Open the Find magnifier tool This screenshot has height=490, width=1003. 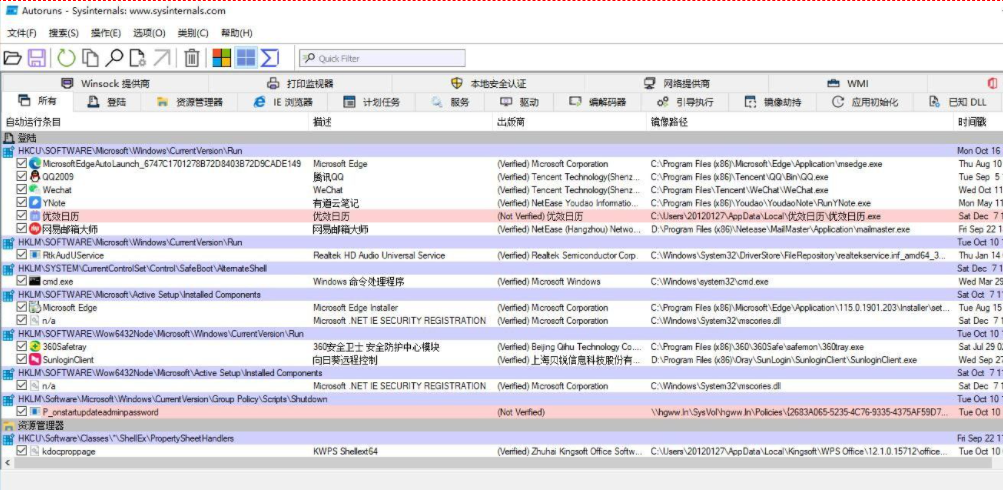point(114,58)
